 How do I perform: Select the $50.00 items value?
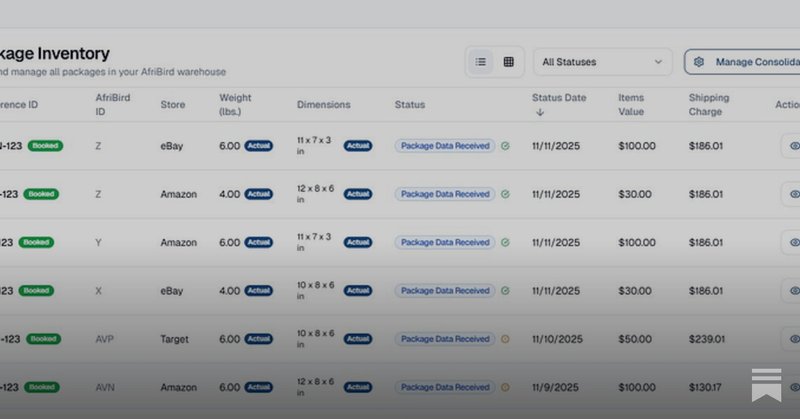[635, 339]
